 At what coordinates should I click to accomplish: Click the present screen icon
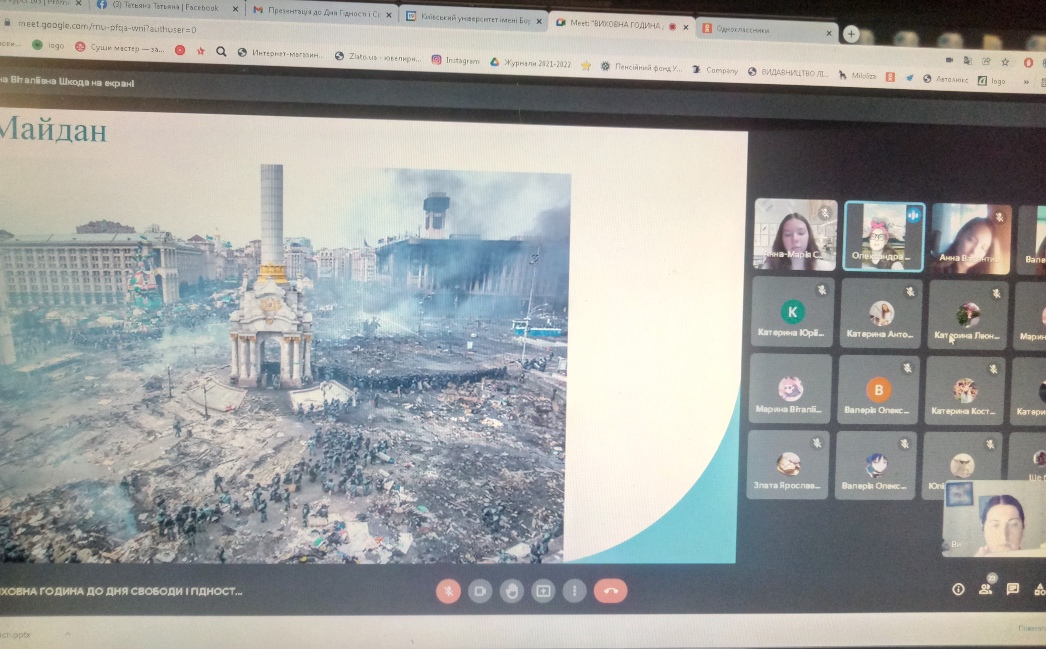[x=543, y=590]
